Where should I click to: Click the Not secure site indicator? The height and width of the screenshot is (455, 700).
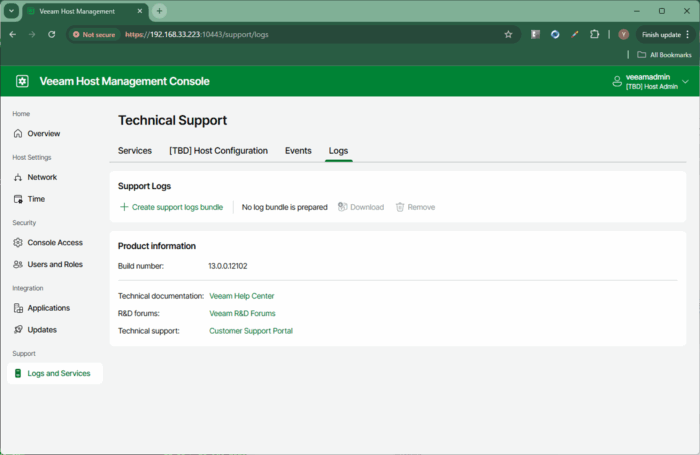coord(94,34)
